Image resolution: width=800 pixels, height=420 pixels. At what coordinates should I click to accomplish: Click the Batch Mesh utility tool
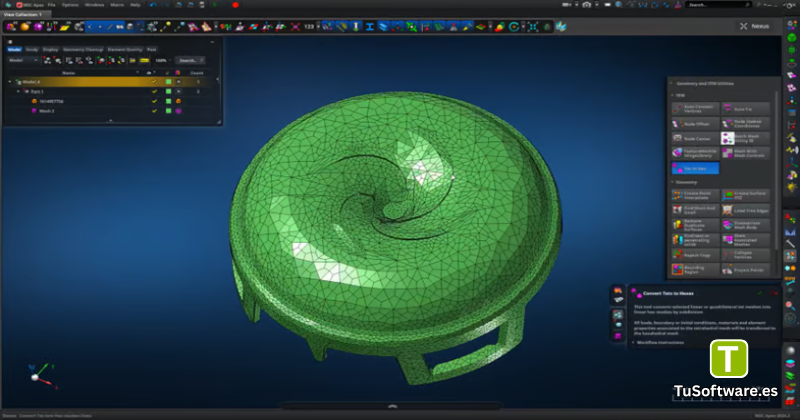coord(745,138)
